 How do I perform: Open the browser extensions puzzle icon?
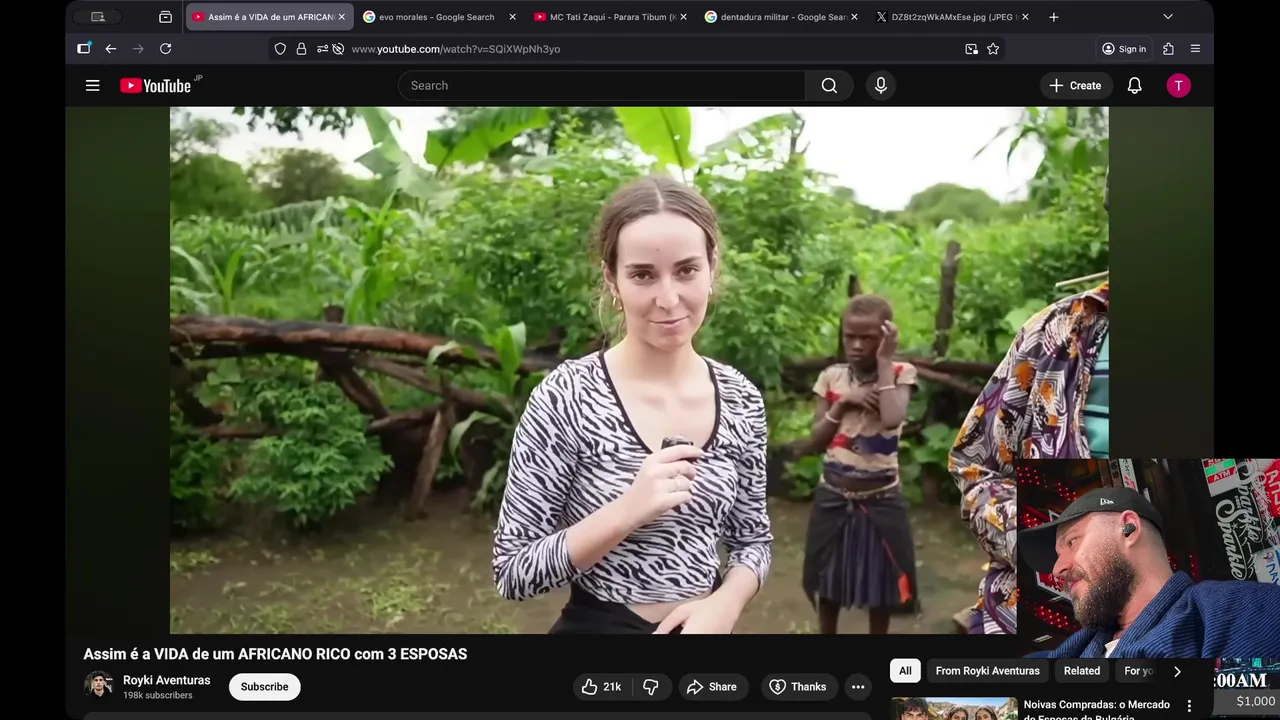pyautogui.click(x=1168, y=49)
